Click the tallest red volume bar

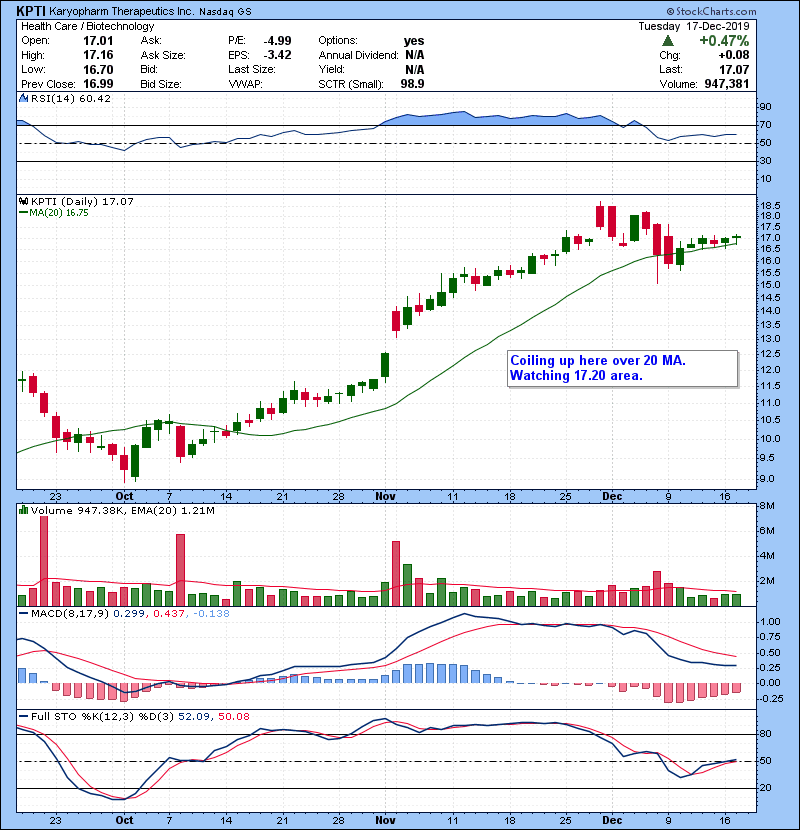click(44, 561)
